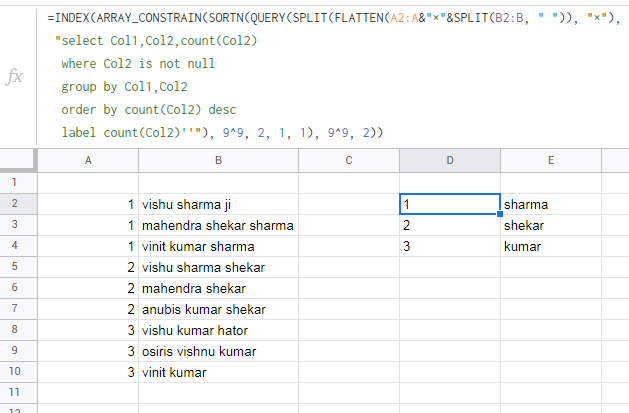
Task: Click cell D3 with value 2
Action: pos(450,225)
